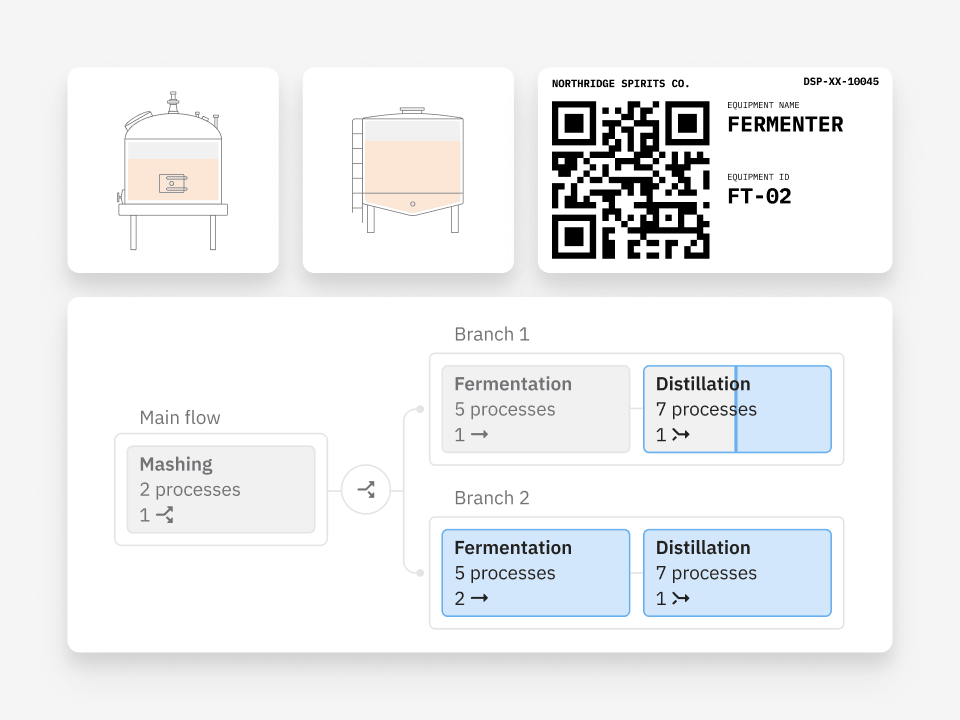960x720 pixels.
Task: Select Branch 1 Distillation card
Action: (x=737, y=409)
